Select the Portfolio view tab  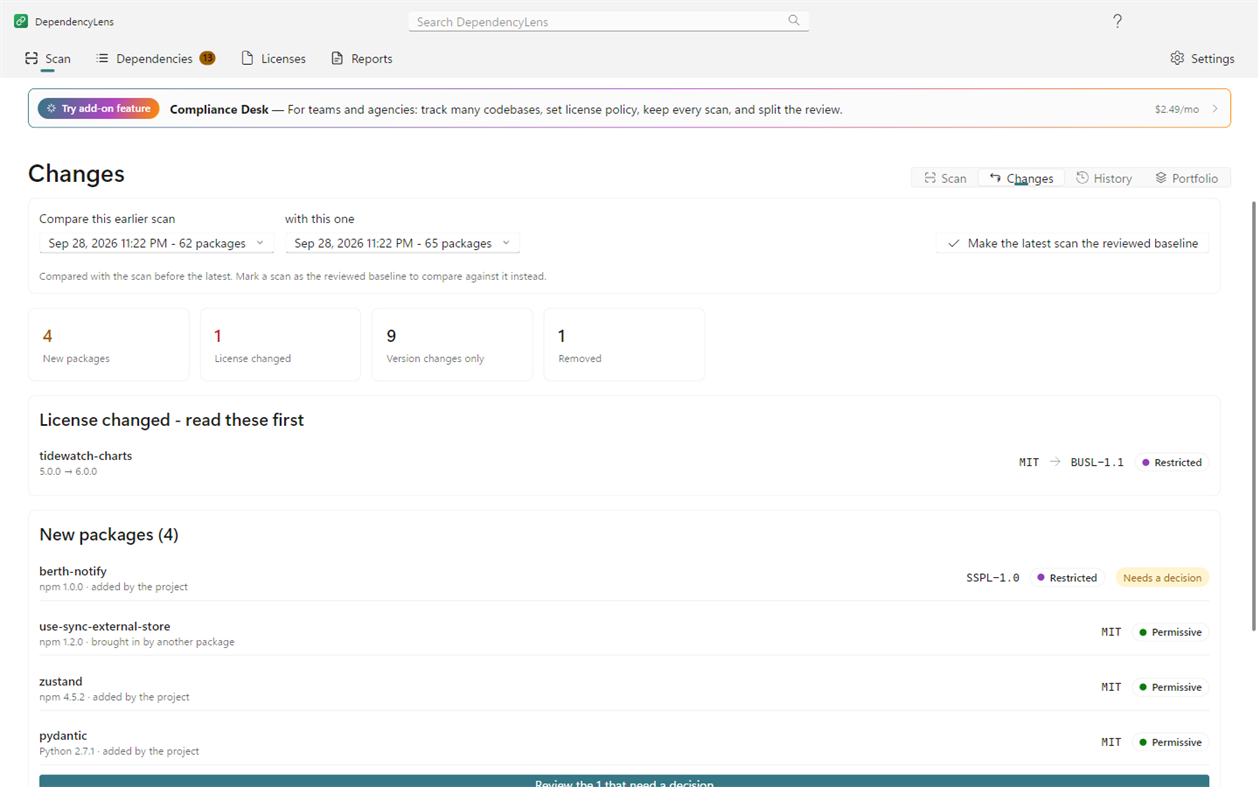[1187, 178]
